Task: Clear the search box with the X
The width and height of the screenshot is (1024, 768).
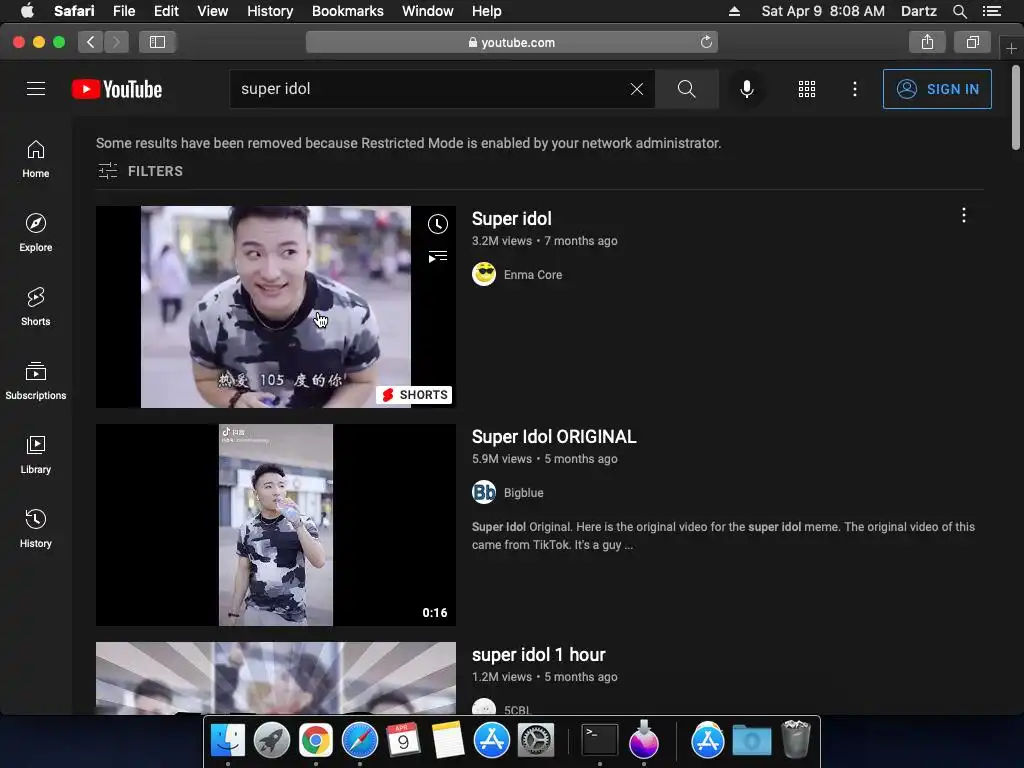Action: click(637, 89)
